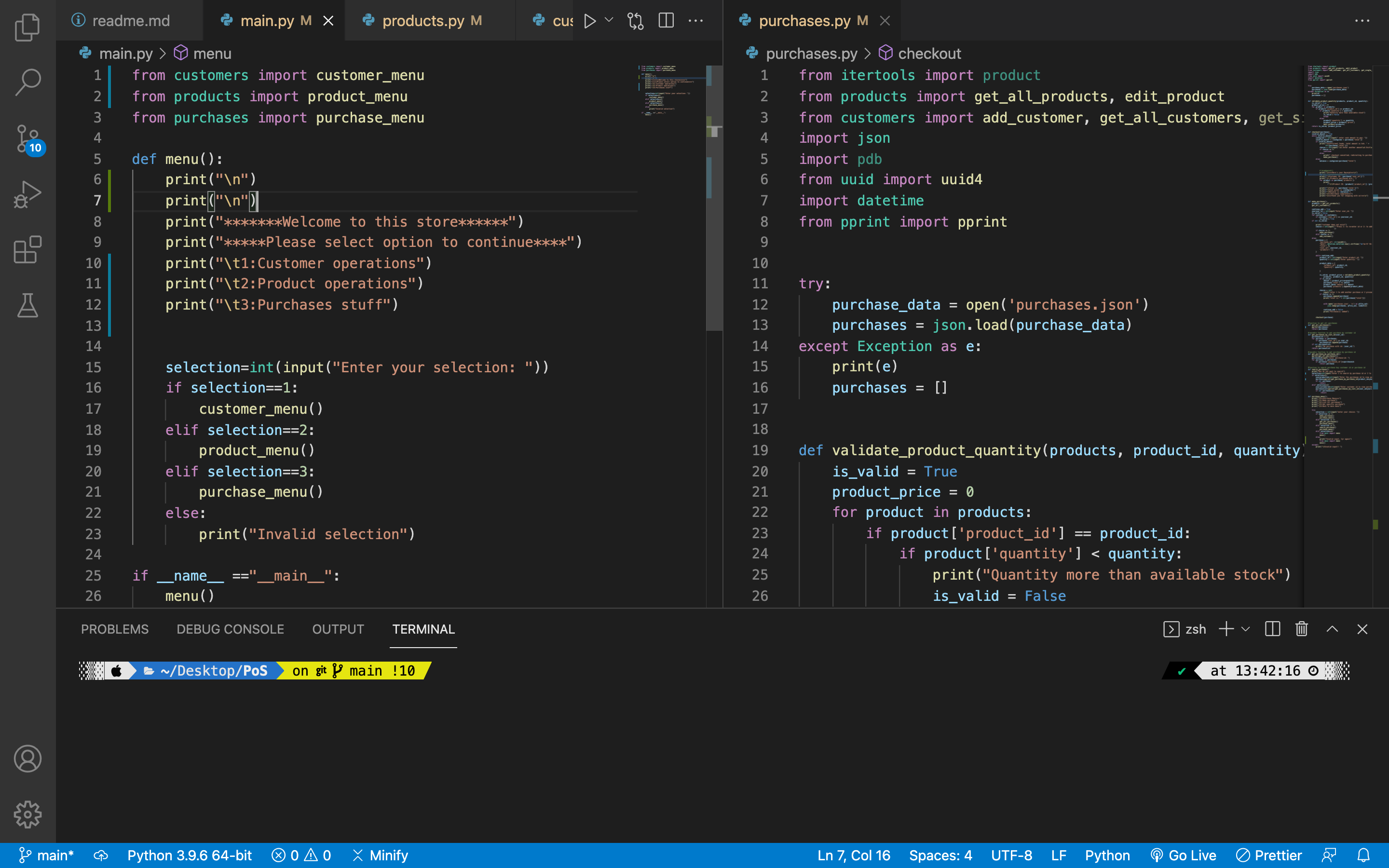Click the main* git branch in status bar
Image resolution: width=1389 pixels, height=868 pixels.
click(46, 855)
